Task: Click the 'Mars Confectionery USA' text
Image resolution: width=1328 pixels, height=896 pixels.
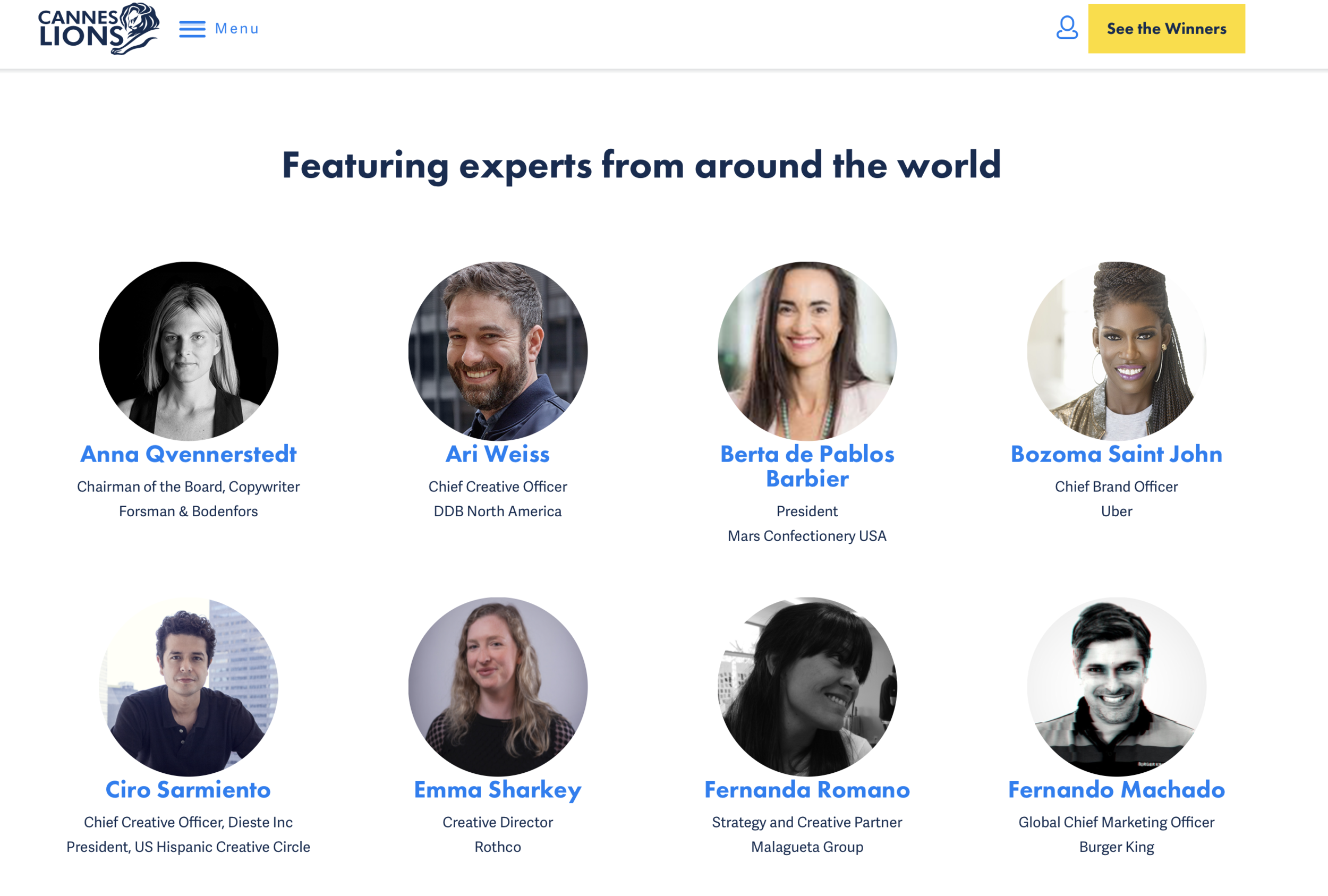Action: coord(807,536)
